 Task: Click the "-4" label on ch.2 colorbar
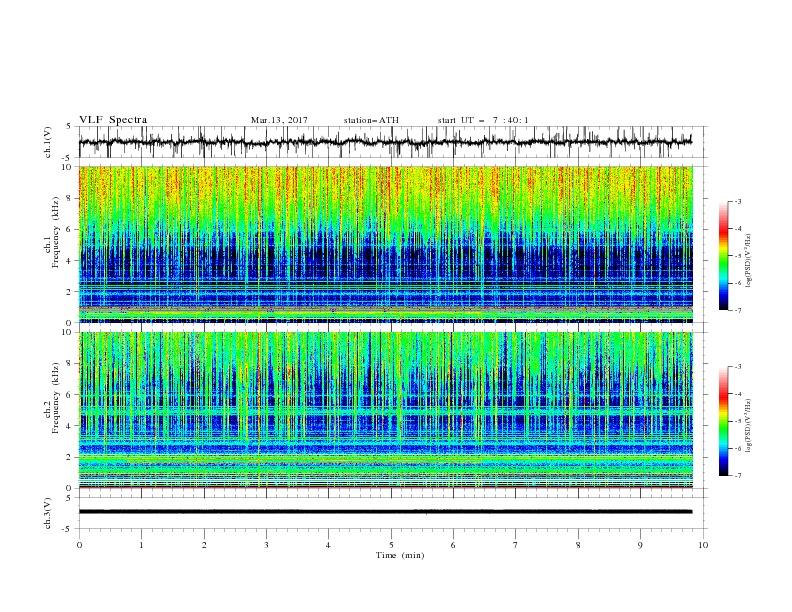tap(738, 394)
